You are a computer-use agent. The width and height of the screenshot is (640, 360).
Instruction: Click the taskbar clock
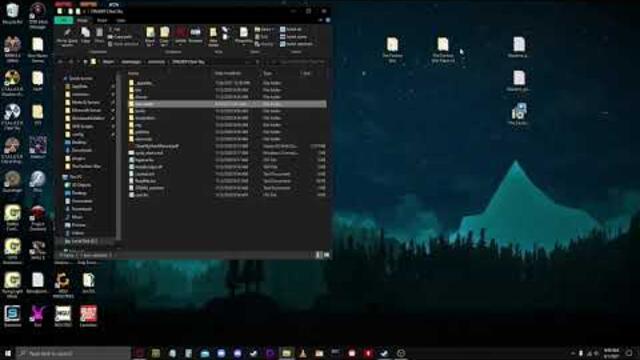point(611,353)
